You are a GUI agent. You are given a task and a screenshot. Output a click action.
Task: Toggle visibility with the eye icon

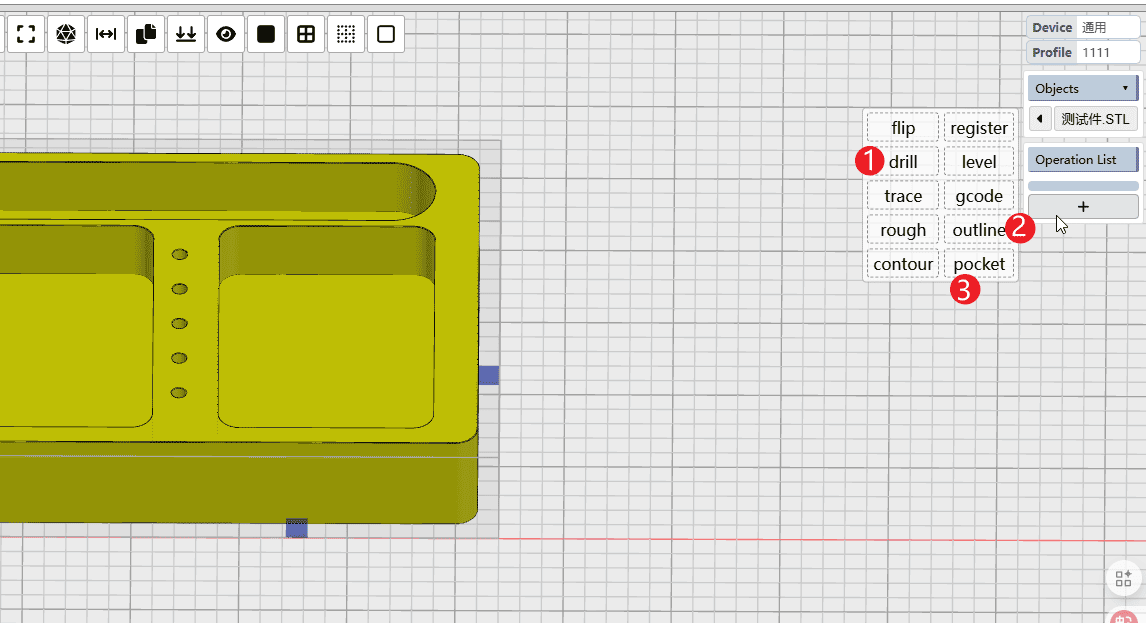(x=226, y=34)
